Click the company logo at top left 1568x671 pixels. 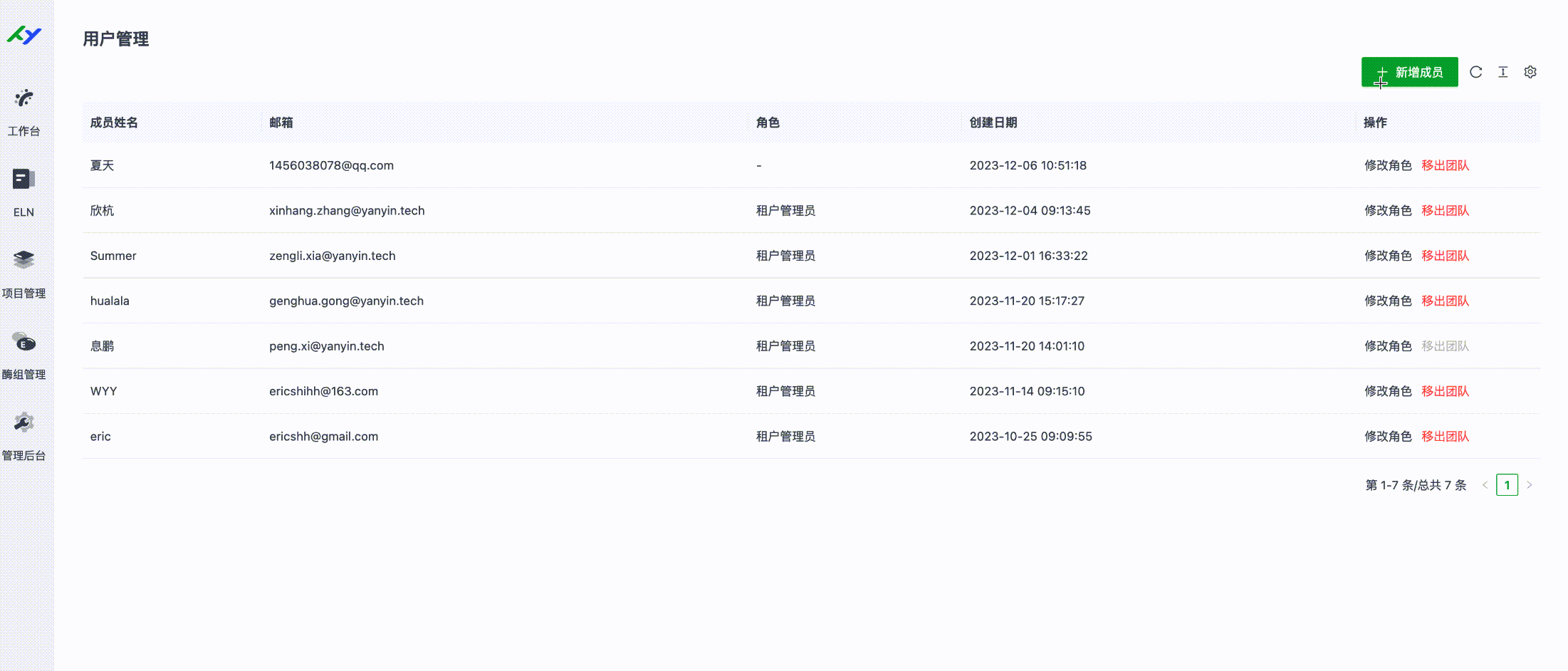click(x=23, y=34)
